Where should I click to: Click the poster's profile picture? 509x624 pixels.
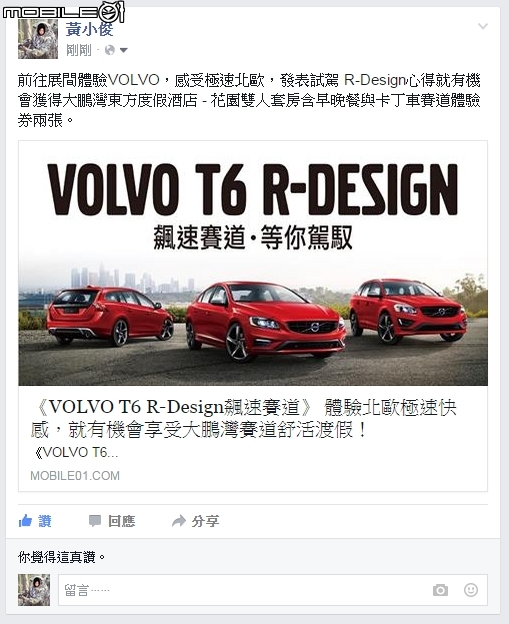pos(38,39)
